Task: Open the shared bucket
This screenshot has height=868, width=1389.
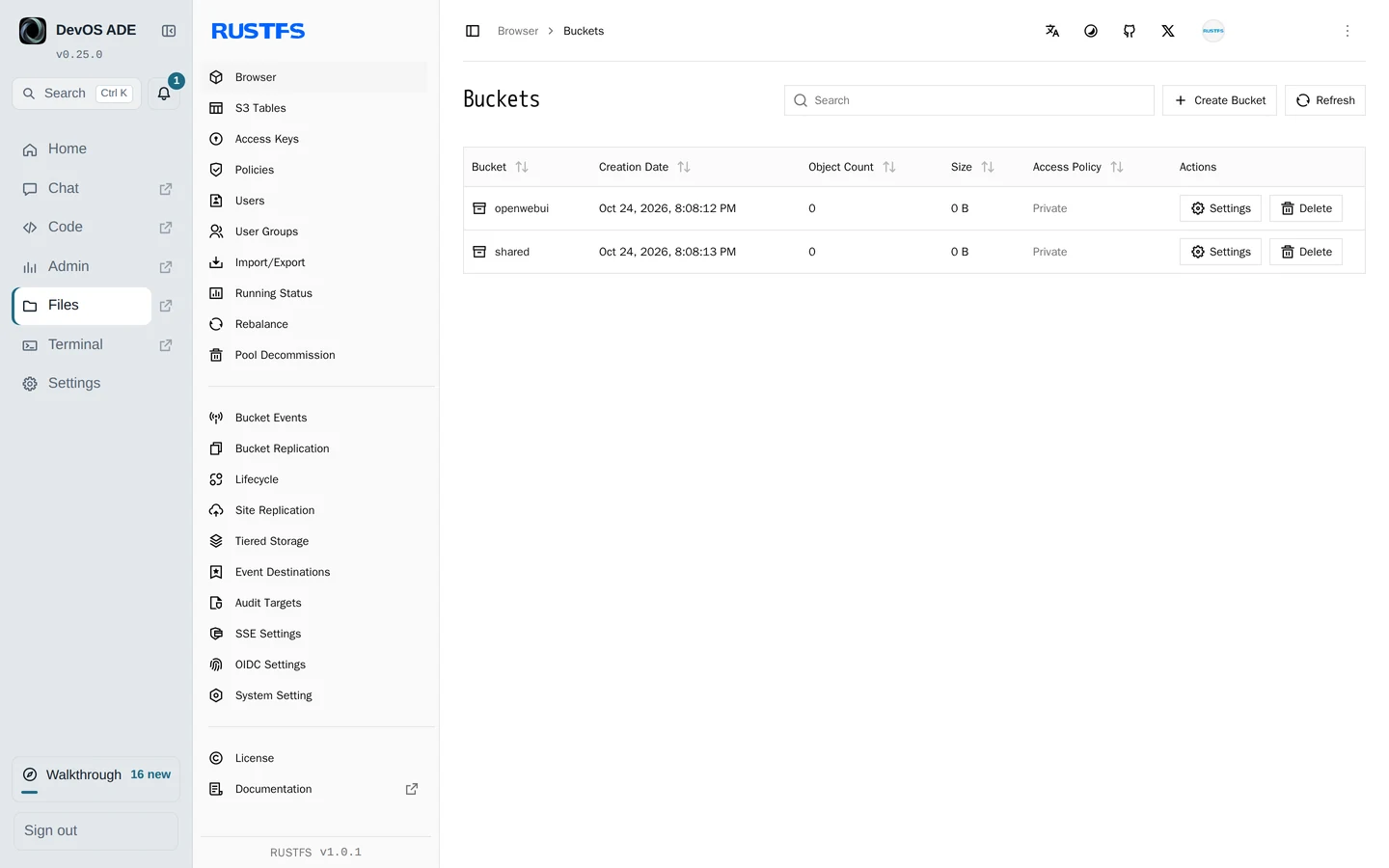Action: (511, 252)
